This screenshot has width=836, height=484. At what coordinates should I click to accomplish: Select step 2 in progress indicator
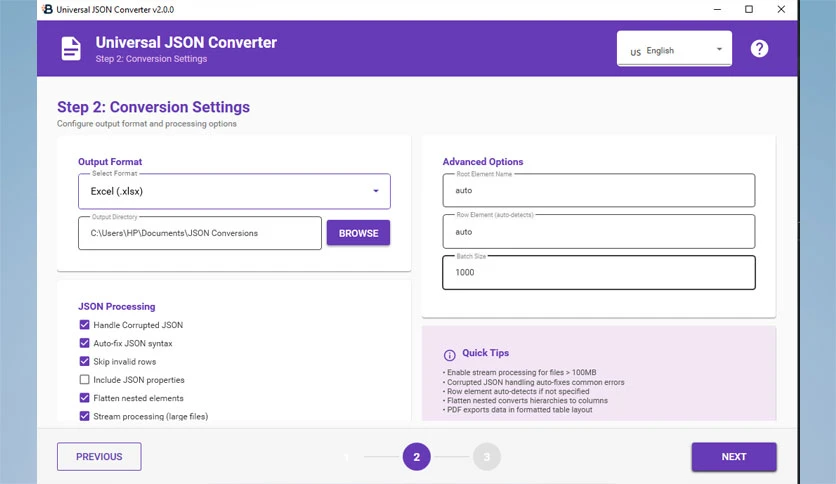click(416, 457)
